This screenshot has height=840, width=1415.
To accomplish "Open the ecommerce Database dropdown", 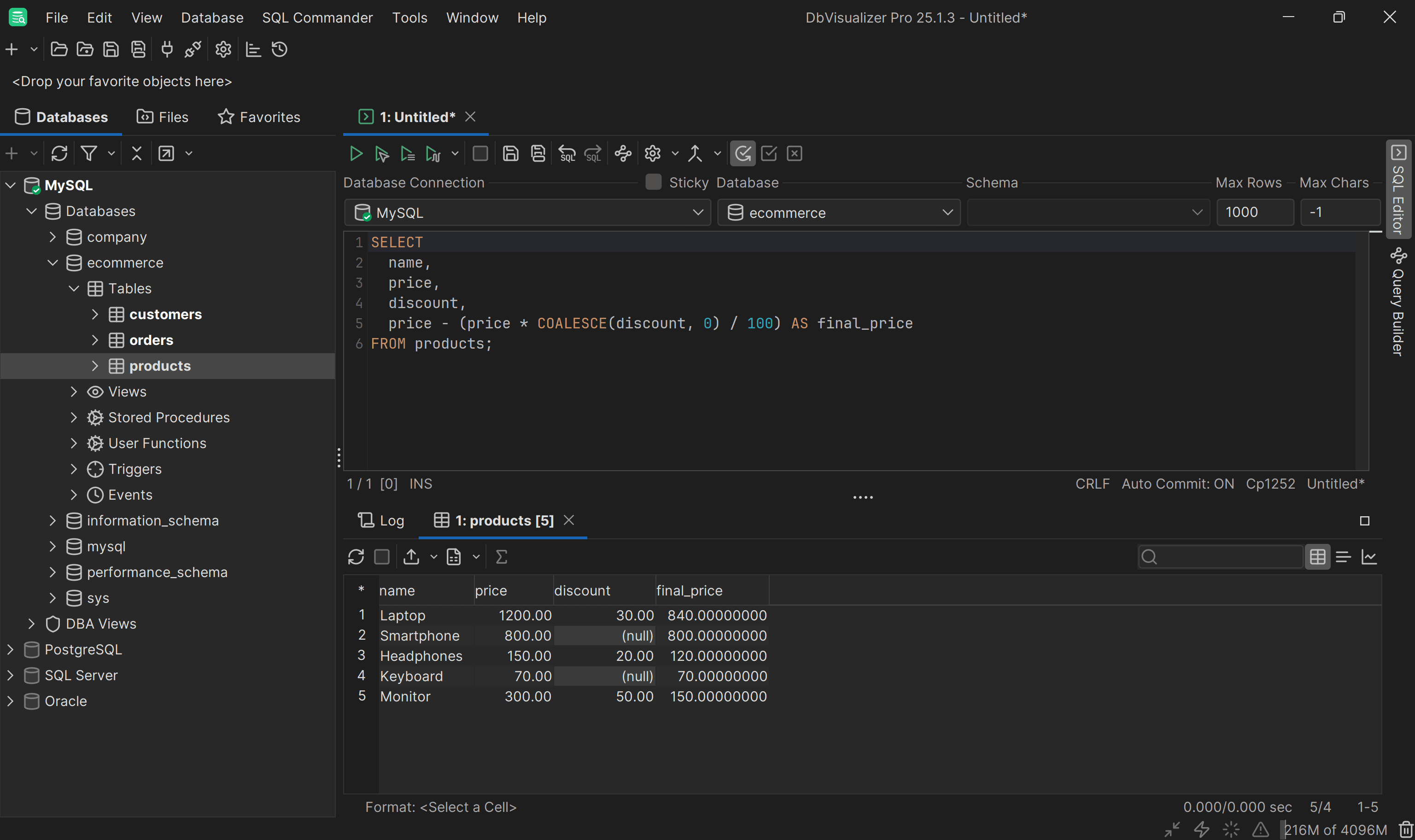I will [x=839, y=213].
